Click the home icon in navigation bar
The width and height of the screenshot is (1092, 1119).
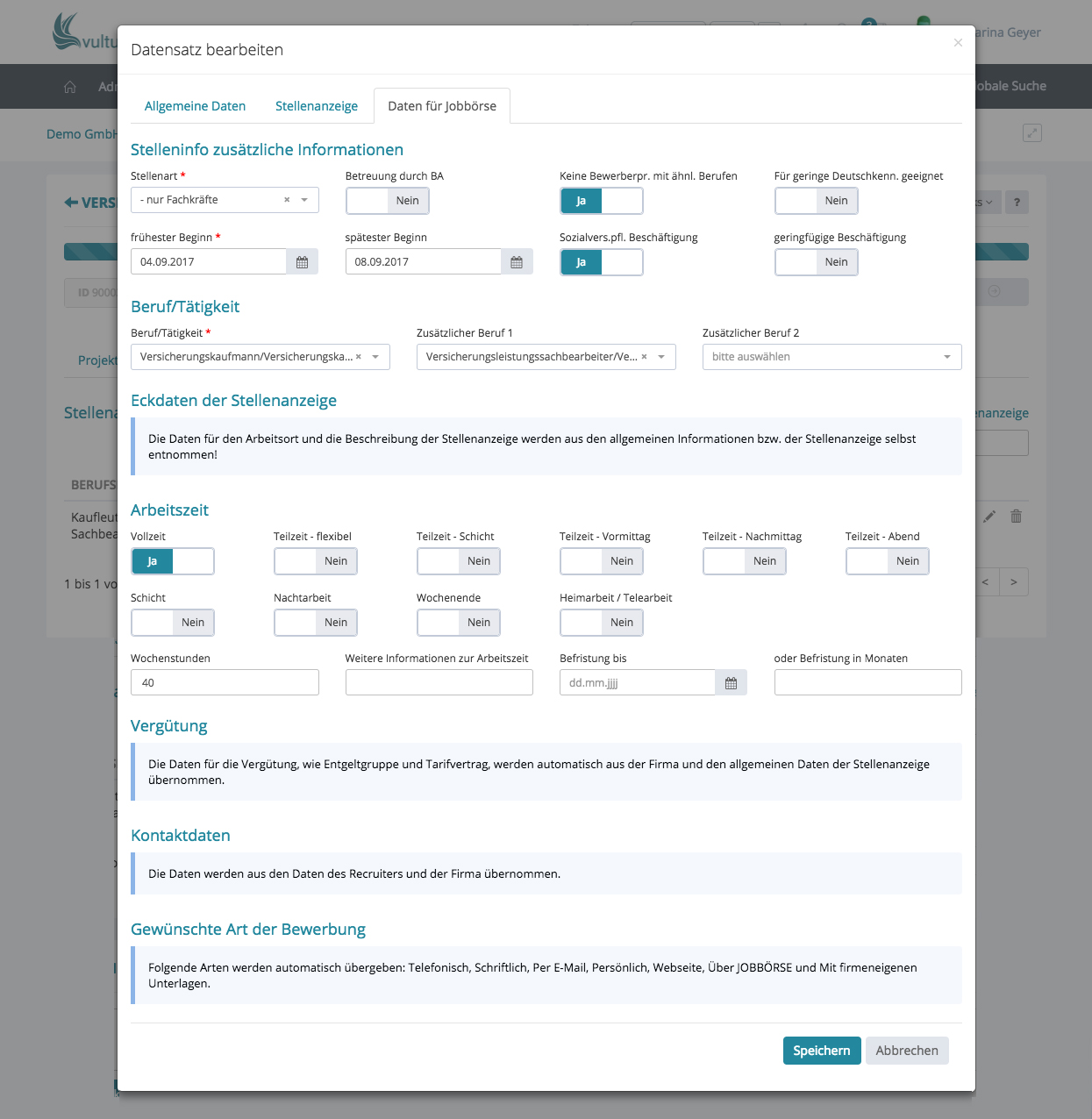[70, 87]
